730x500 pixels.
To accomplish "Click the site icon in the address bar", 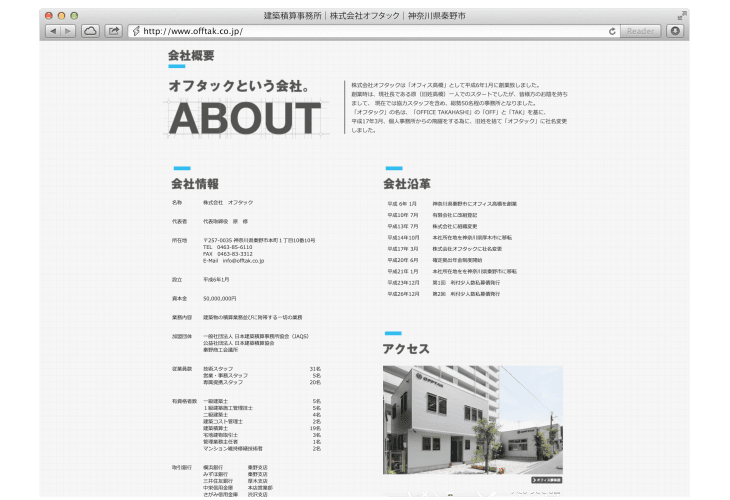I will pyautogui.click(x=136, y=31).
